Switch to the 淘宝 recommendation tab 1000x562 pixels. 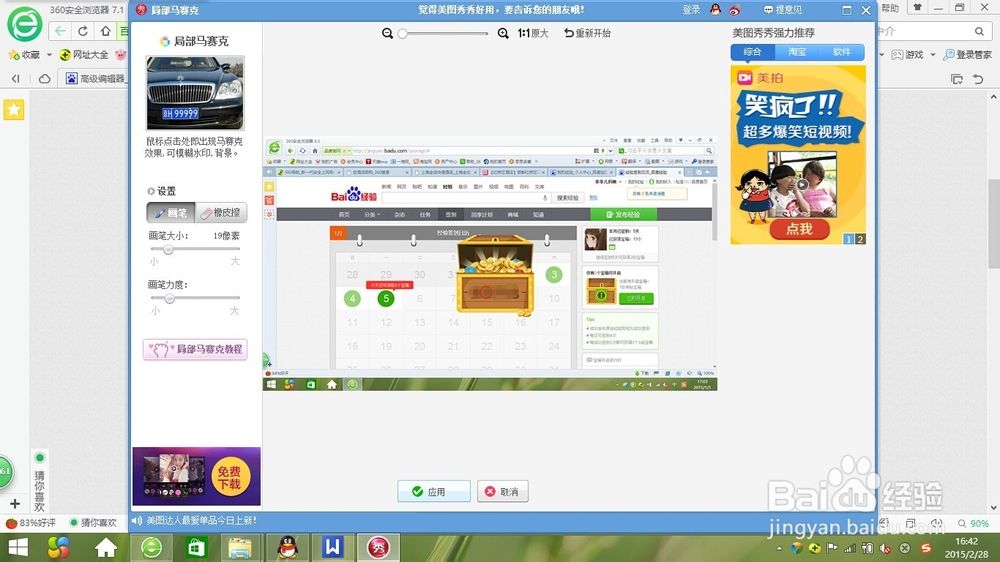coord(797,52)
